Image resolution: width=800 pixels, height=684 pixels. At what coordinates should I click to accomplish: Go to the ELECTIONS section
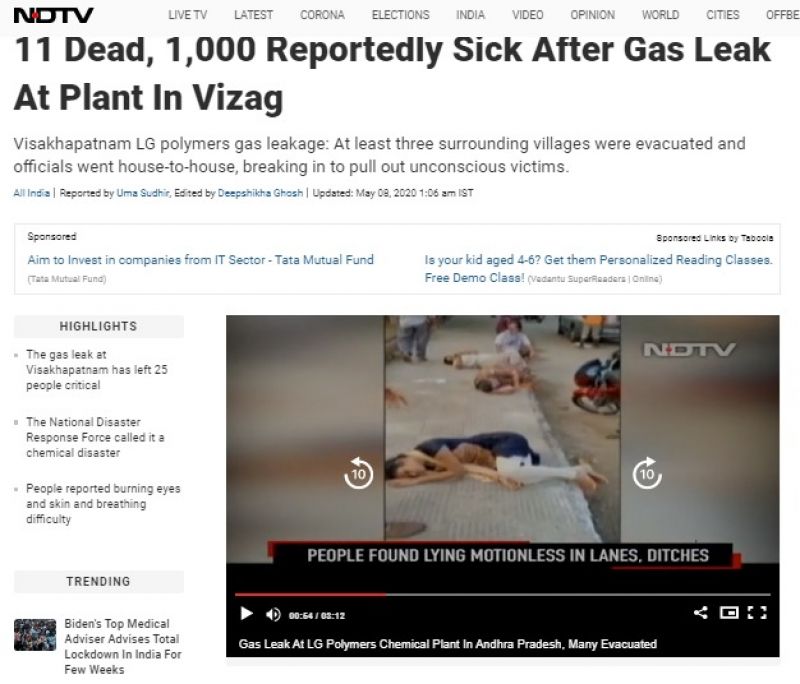click(x=401, y=15)
